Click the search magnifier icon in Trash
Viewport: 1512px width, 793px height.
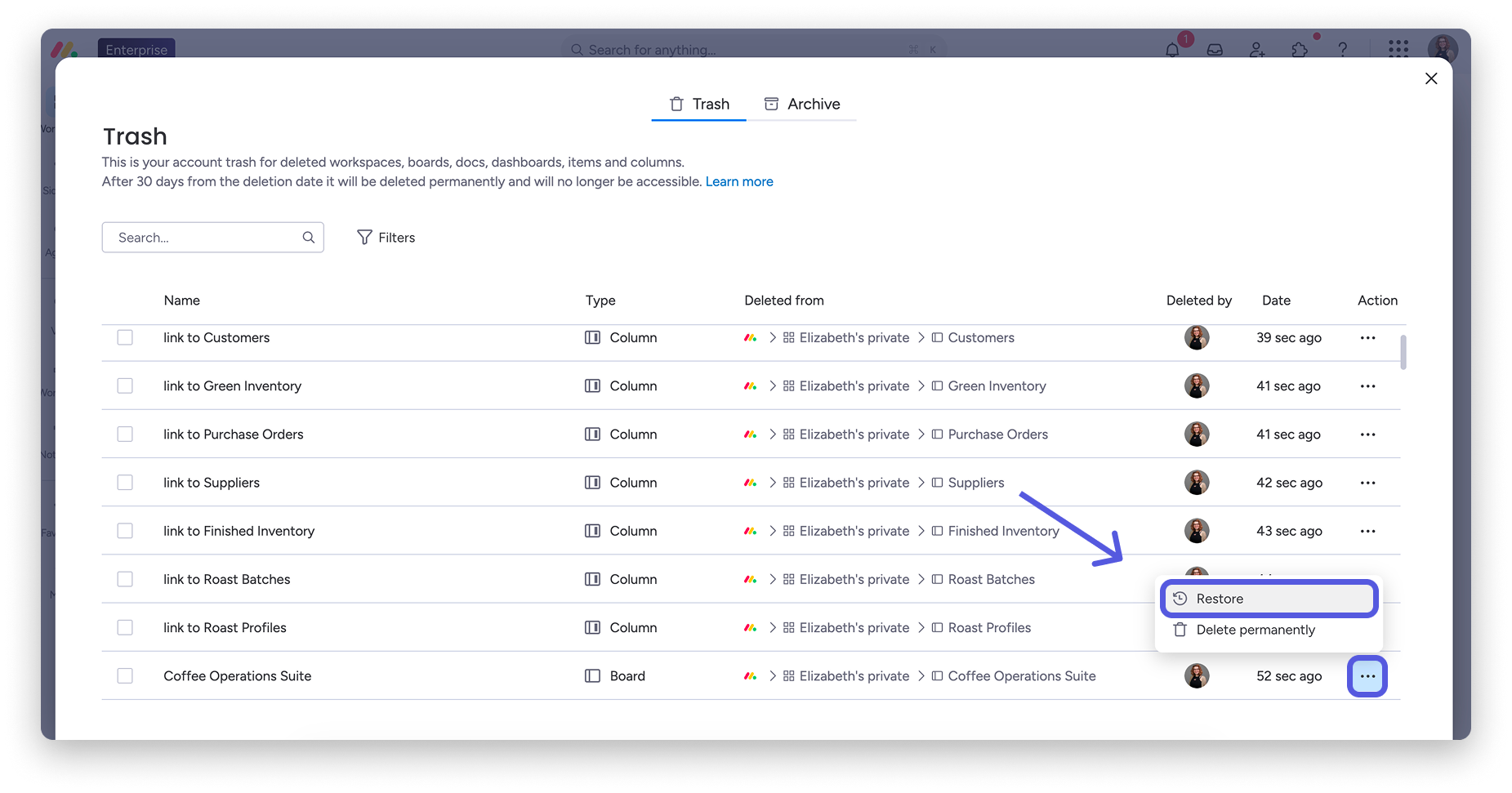309,238
